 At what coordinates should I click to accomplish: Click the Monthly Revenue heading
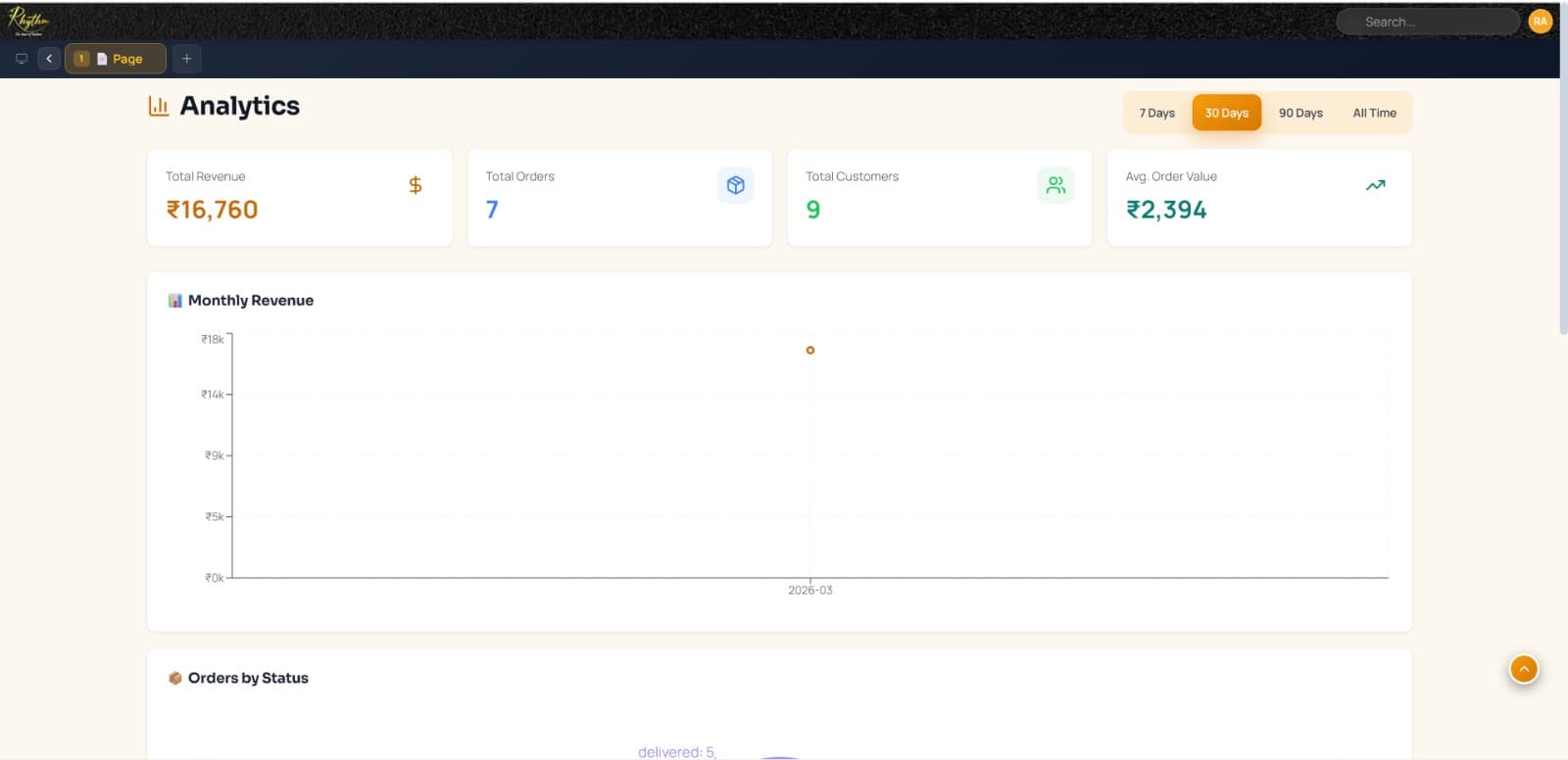coord(251,301)
